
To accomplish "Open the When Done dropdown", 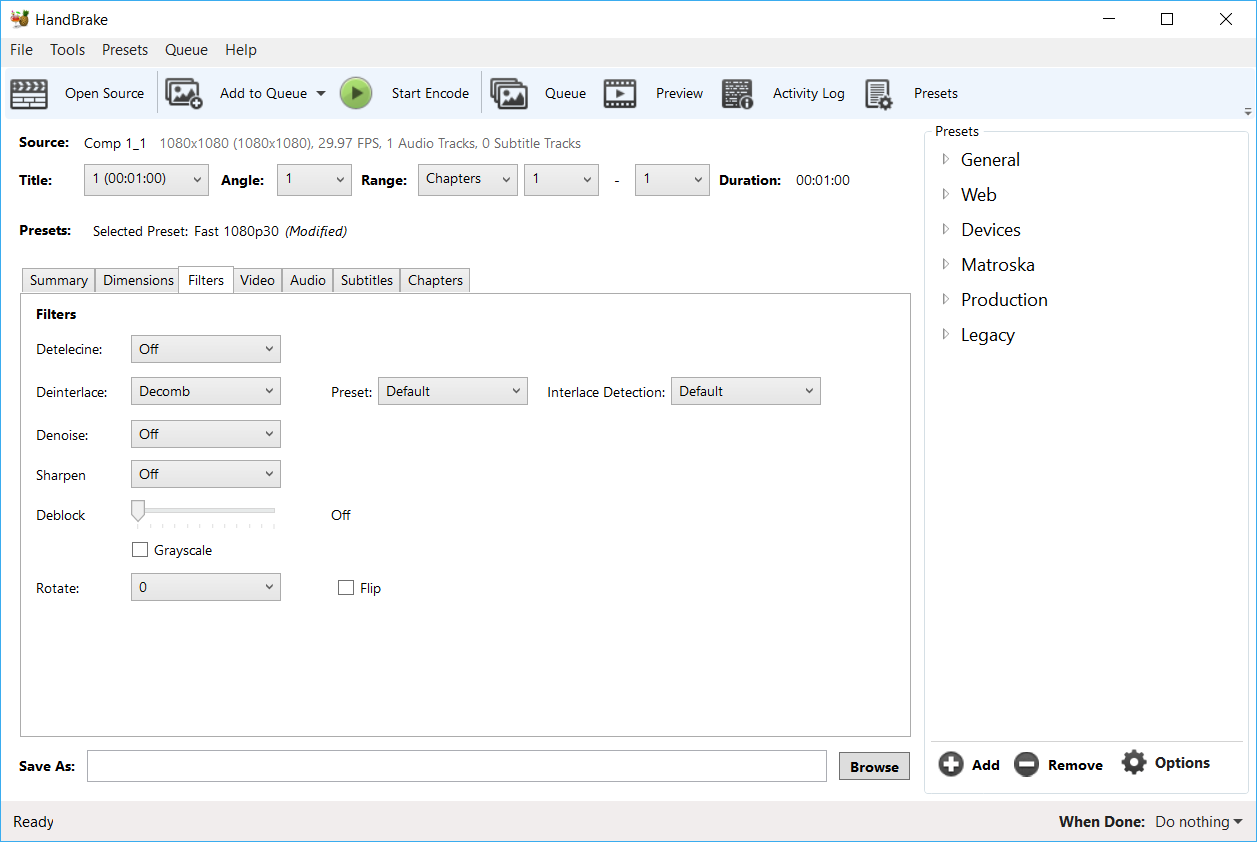I will point(1199,822).
